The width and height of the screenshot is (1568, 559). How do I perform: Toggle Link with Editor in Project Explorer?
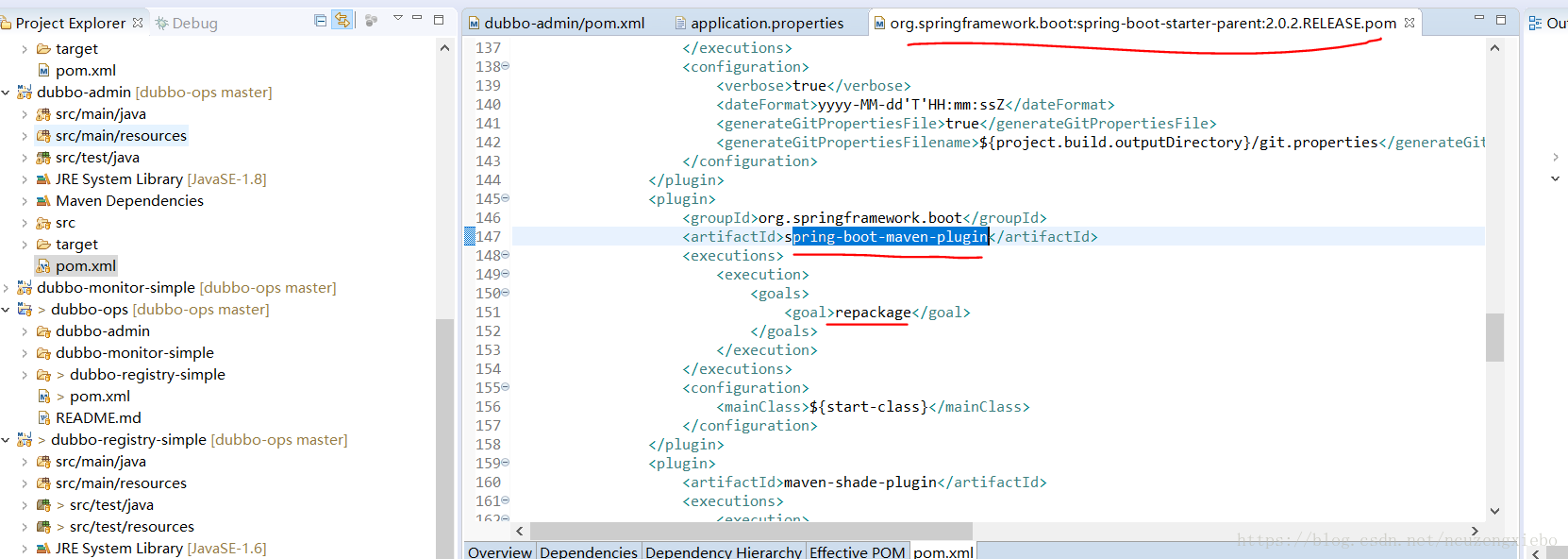[x=343, y=20]
